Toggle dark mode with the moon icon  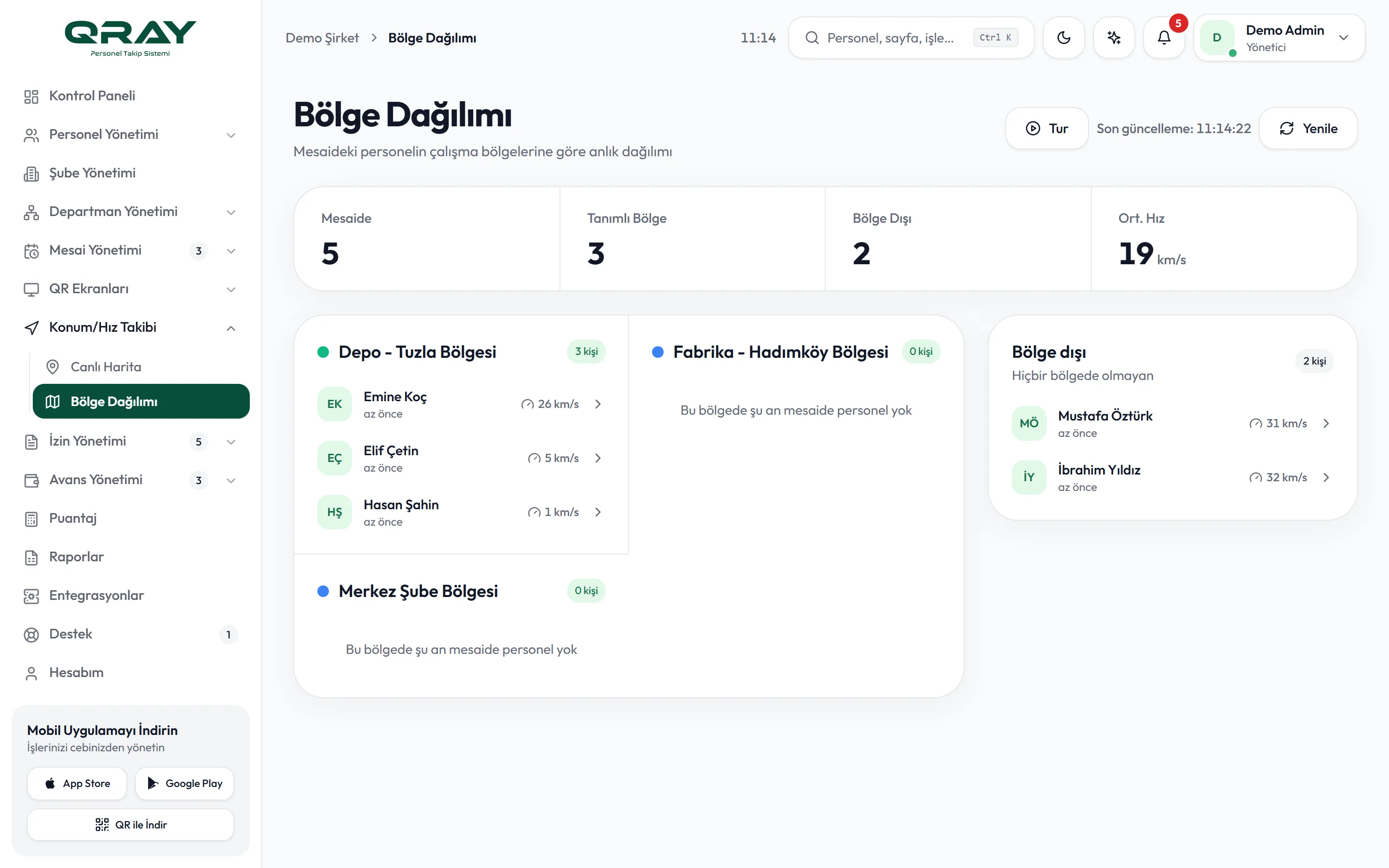[1063, 37]
